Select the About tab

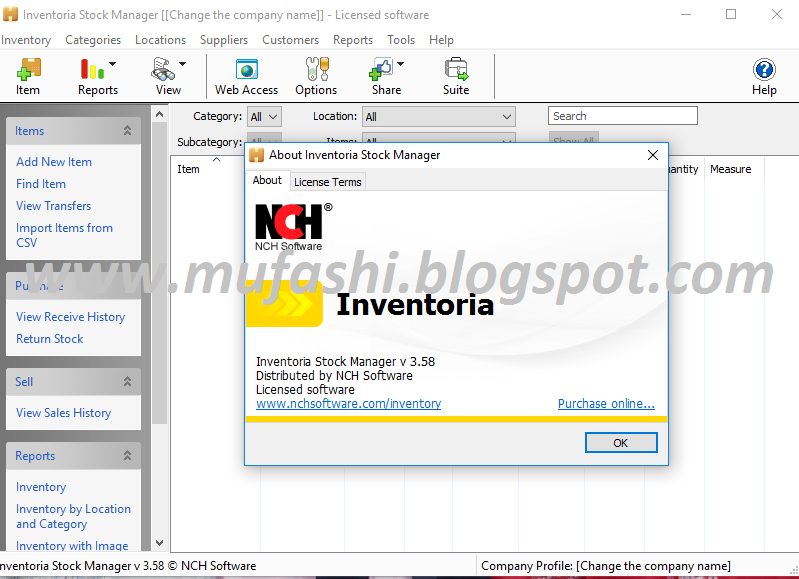click(x=268, y=180)
